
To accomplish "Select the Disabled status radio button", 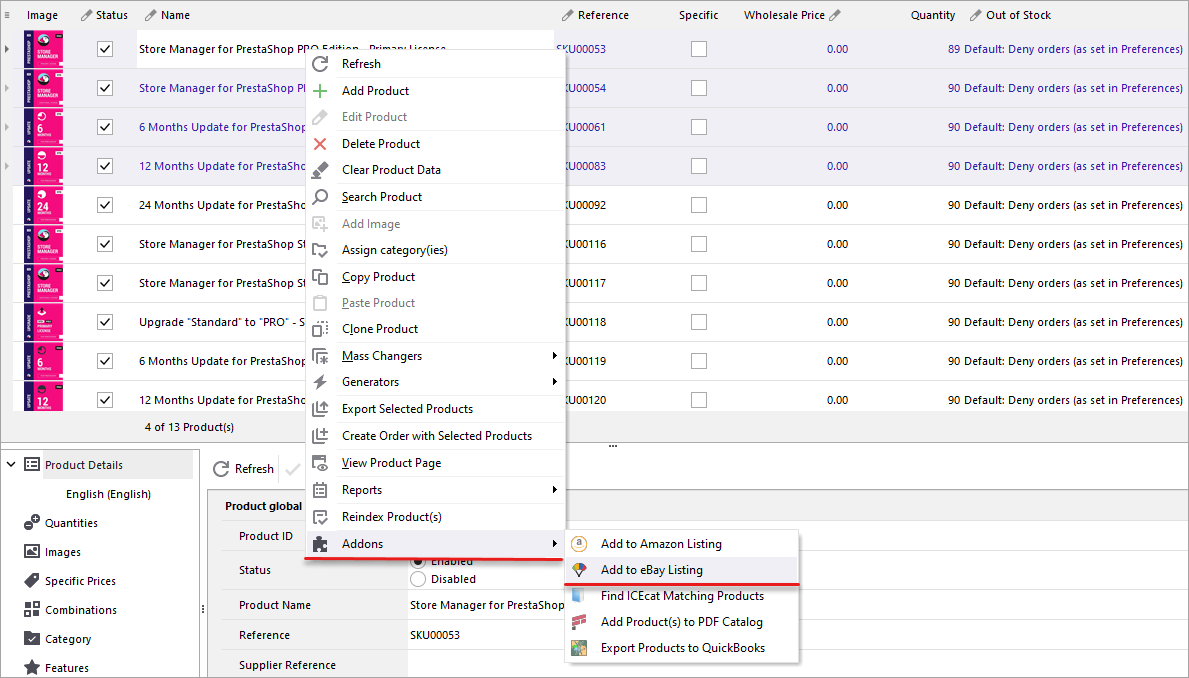I will (x=418, y=579).
